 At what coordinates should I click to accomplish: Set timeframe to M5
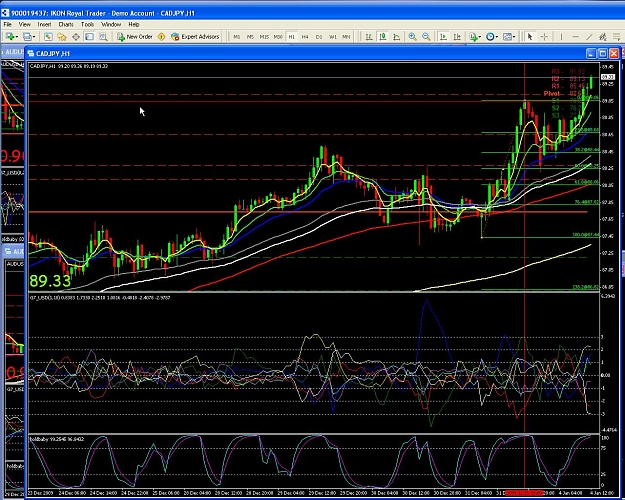(x=250, y=37)
